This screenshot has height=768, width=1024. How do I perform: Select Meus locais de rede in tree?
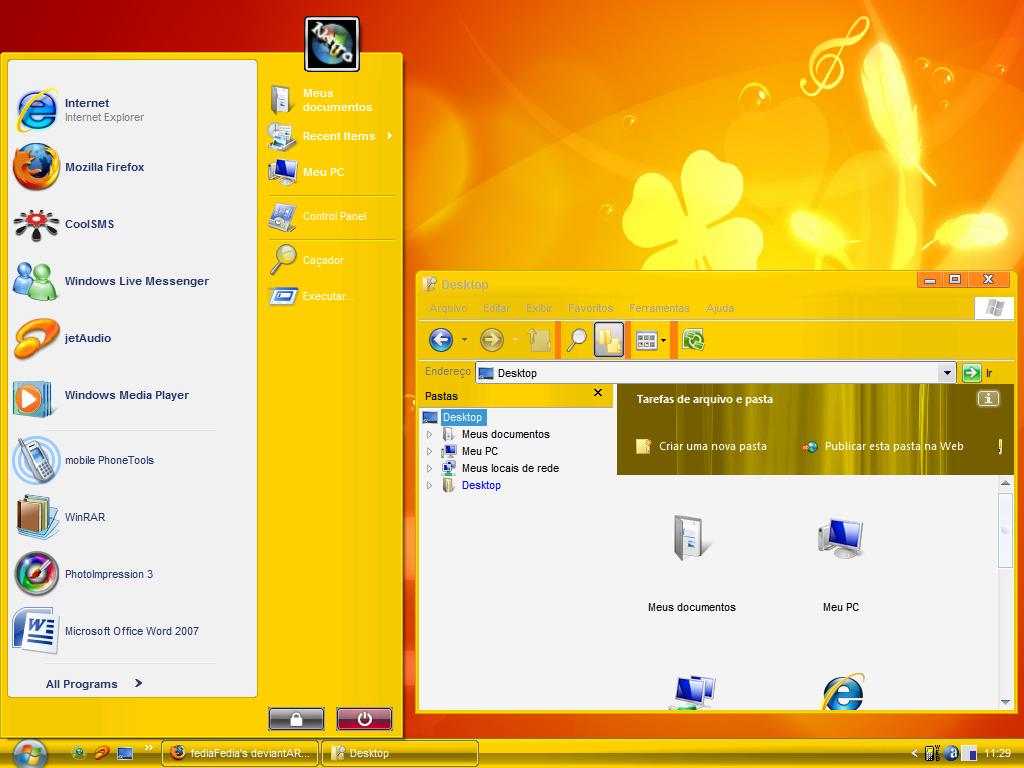tap(509, 468)
